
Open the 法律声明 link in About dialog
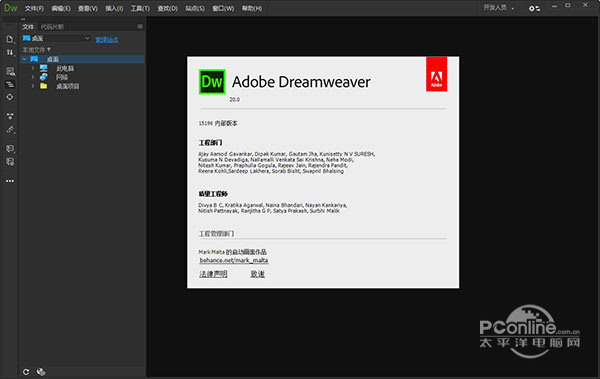tap(213, 274)
